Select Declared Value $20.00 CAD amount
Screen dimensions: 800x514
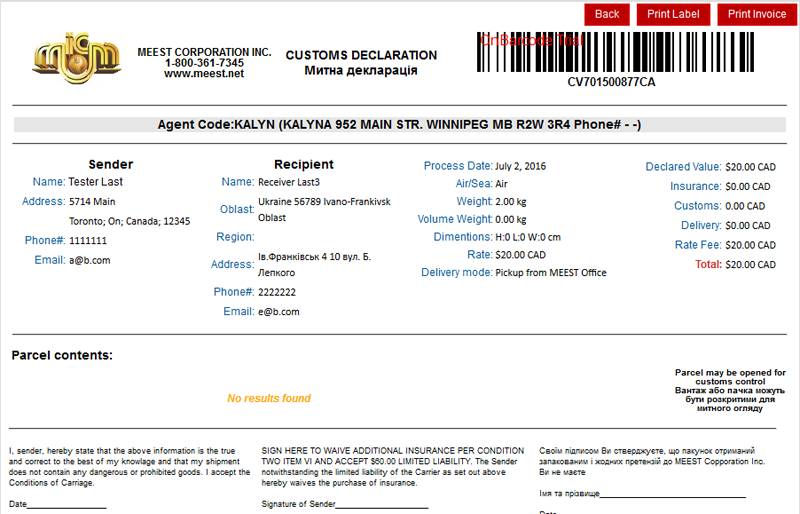751,167
